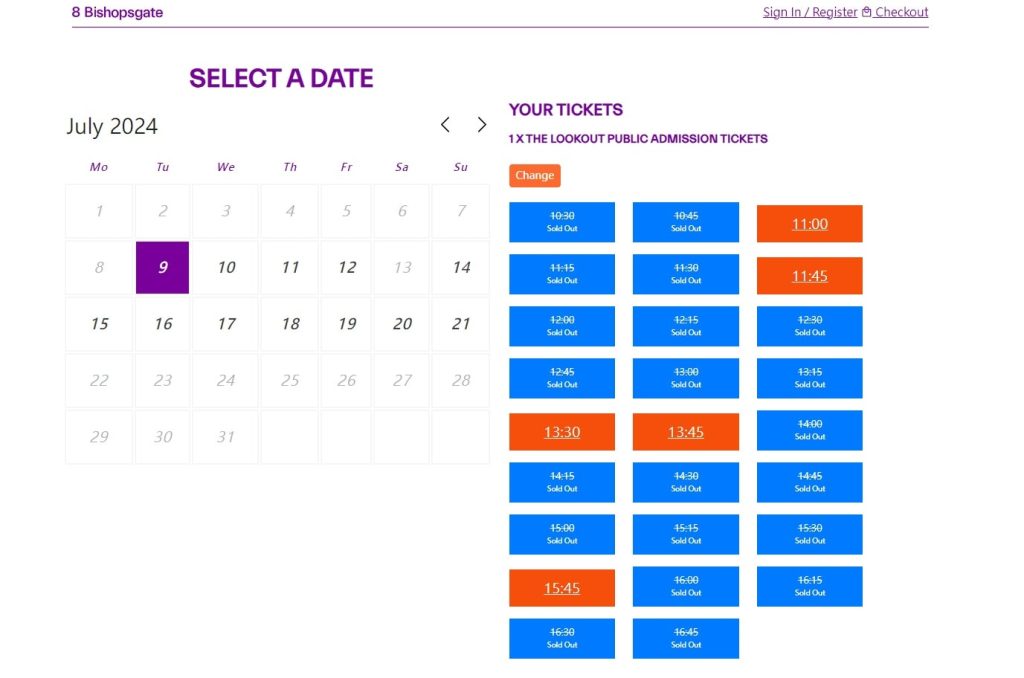Click the 8 Bishopsgate site title
Image resolution: width=1024 pixels, height=678 pixels.
click(x=117, y=13)
